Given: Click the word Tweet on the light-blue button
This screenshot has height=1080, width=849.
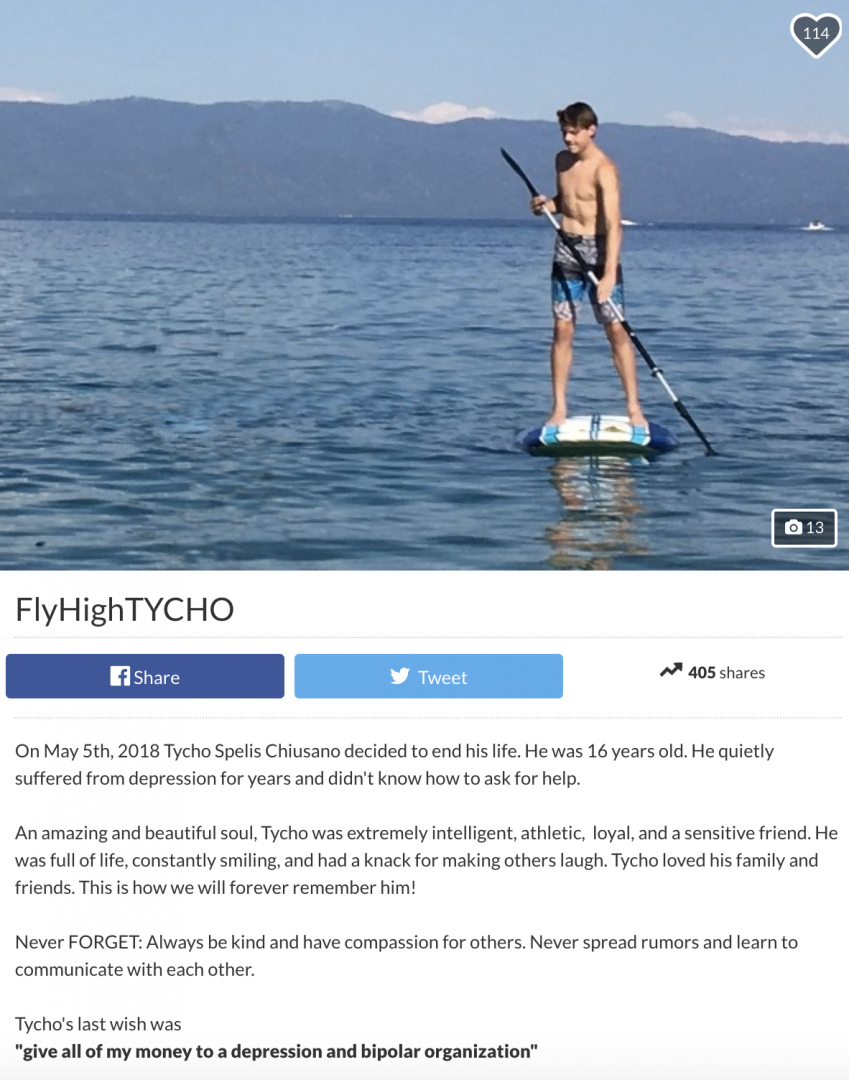Looking at the screenshot, I should coord(443,677).
